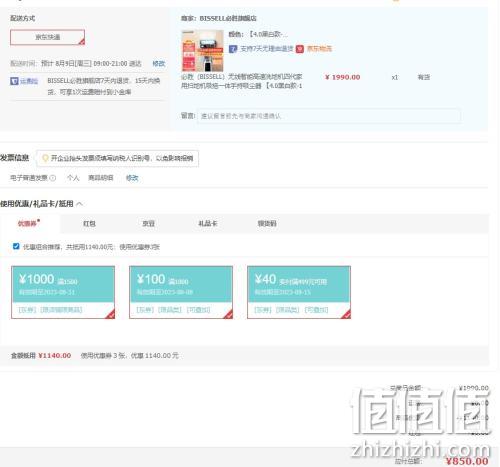500x467 pixels.
Task: Collapse the 使用优惠/礼品卡/抵用 section chevron
Action: coord(80,204)
